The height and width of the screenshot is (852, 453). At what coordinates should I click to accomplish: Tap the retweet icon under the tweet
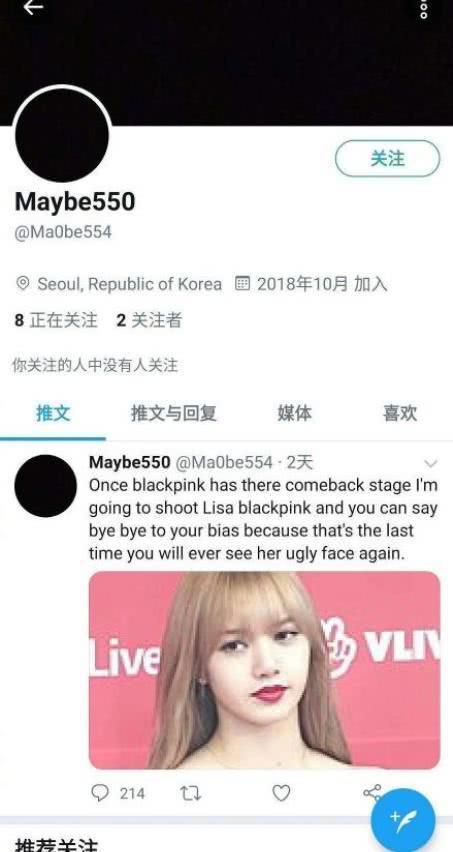click(190, 794)
